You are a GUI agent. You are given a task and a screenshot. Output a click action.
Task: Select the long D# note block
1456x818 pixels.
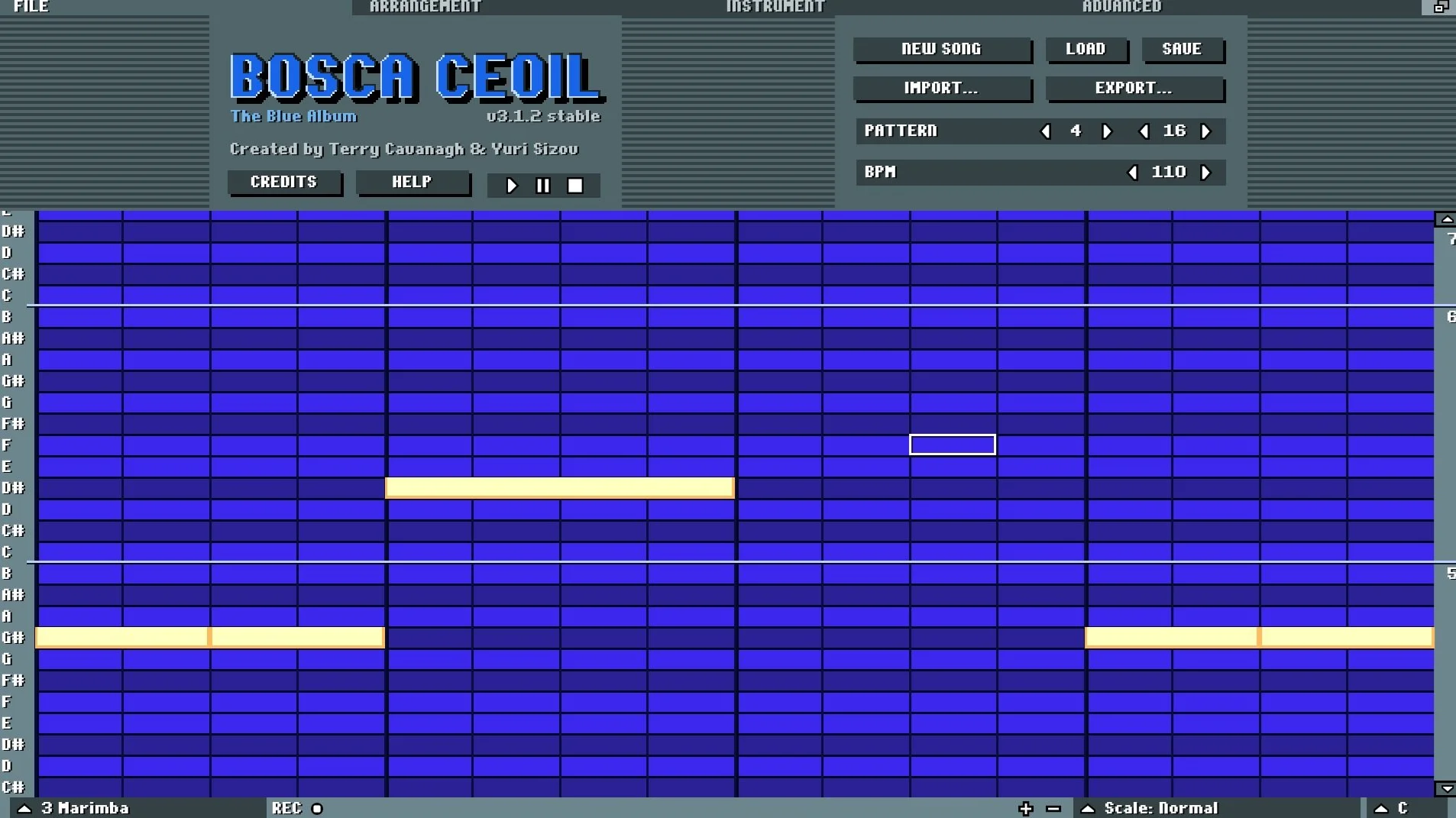[x=560, y=487]
